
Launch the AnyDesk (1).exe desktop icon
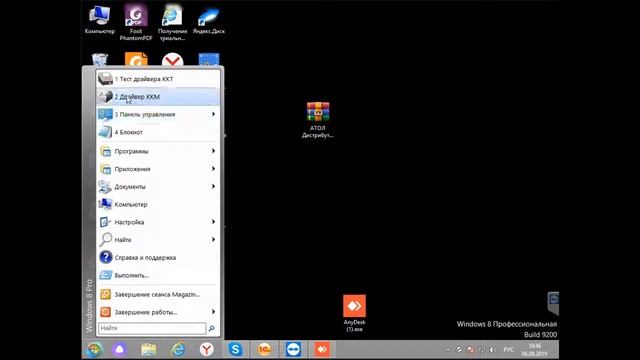coord(354,313)
